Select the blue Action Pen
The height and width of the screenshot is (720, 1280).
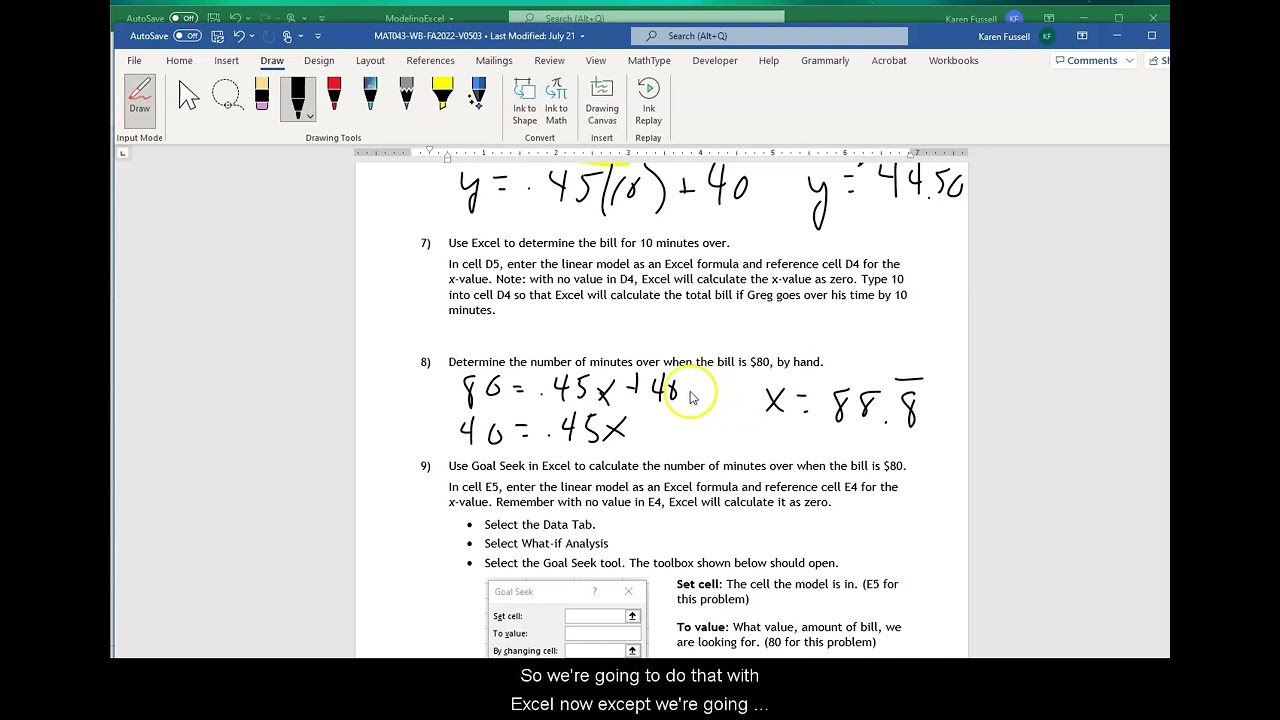pos(478,95)
